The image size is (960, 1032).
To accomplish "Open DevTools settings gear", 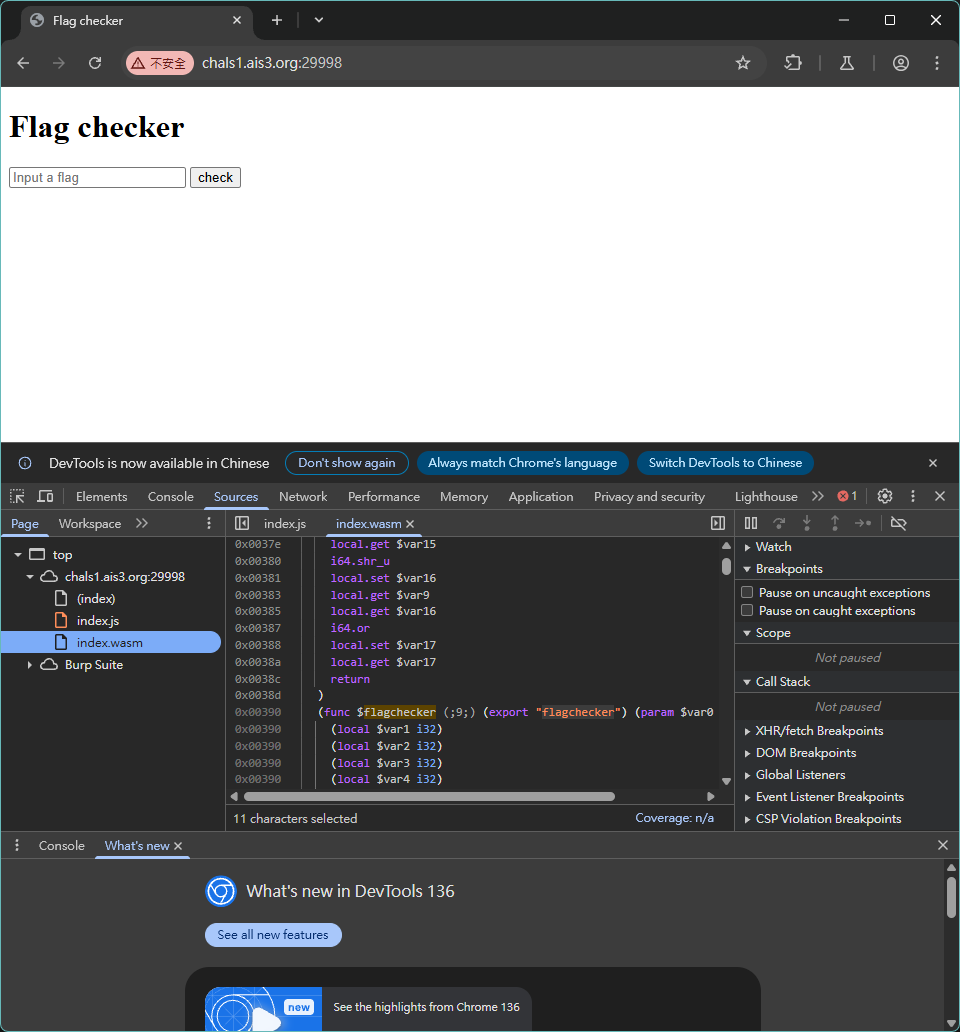I will [884, 496].
